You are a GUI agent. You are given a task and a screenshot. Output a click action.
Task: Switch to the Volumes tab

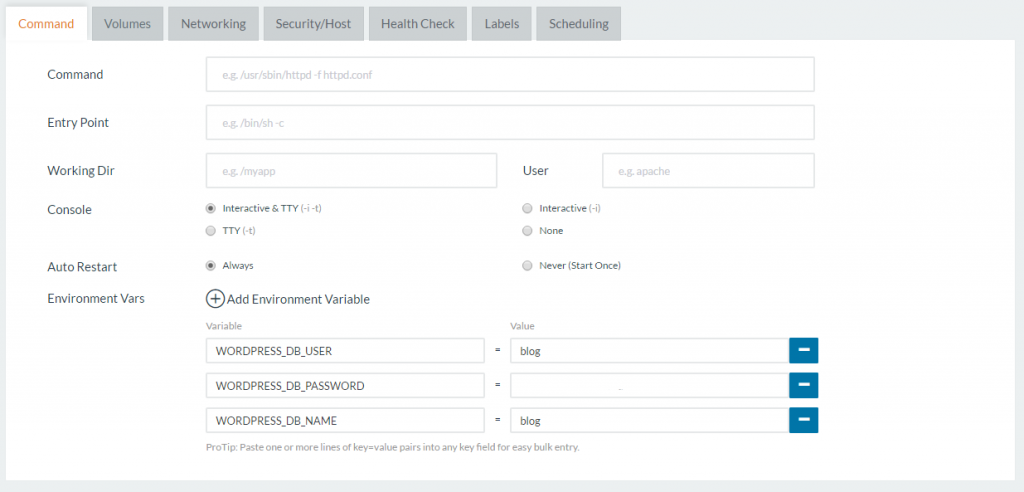(127, 24)
